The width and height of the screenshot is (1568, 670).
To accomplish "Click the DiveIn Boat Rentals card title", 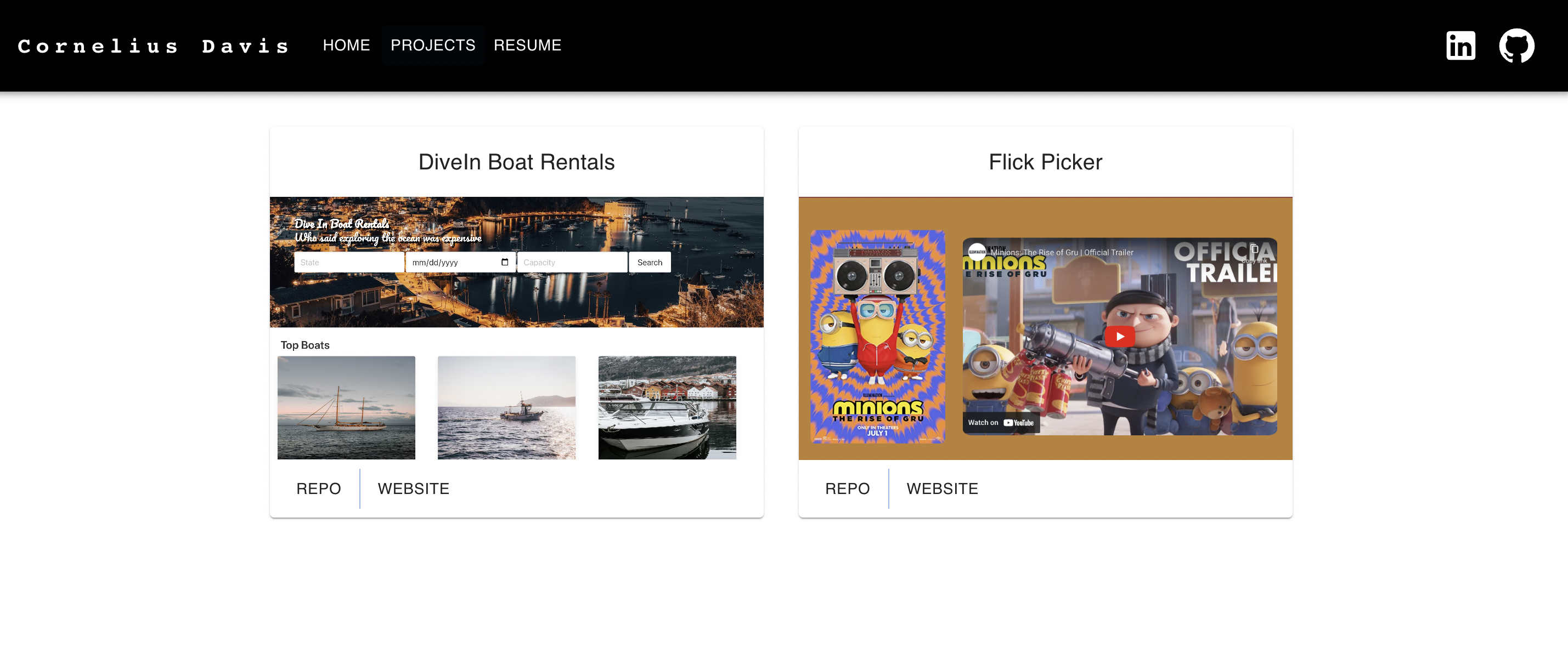I will click(x=516, y=162).
